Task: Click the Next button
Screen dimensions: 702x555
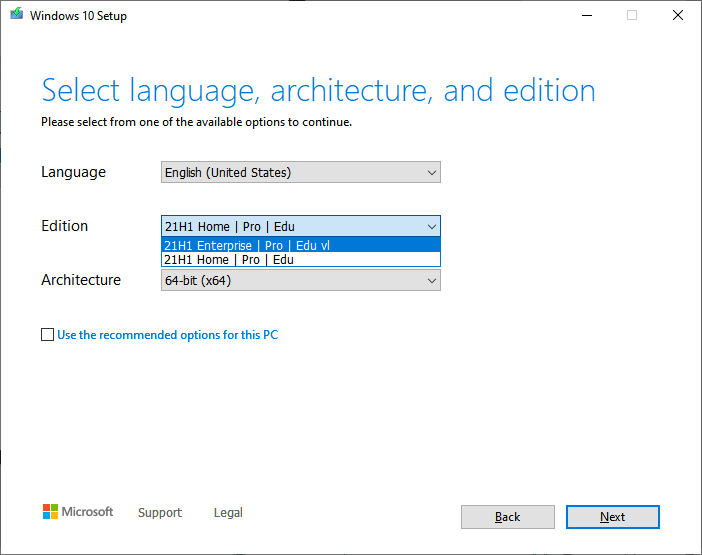Action: coord(612,517)
